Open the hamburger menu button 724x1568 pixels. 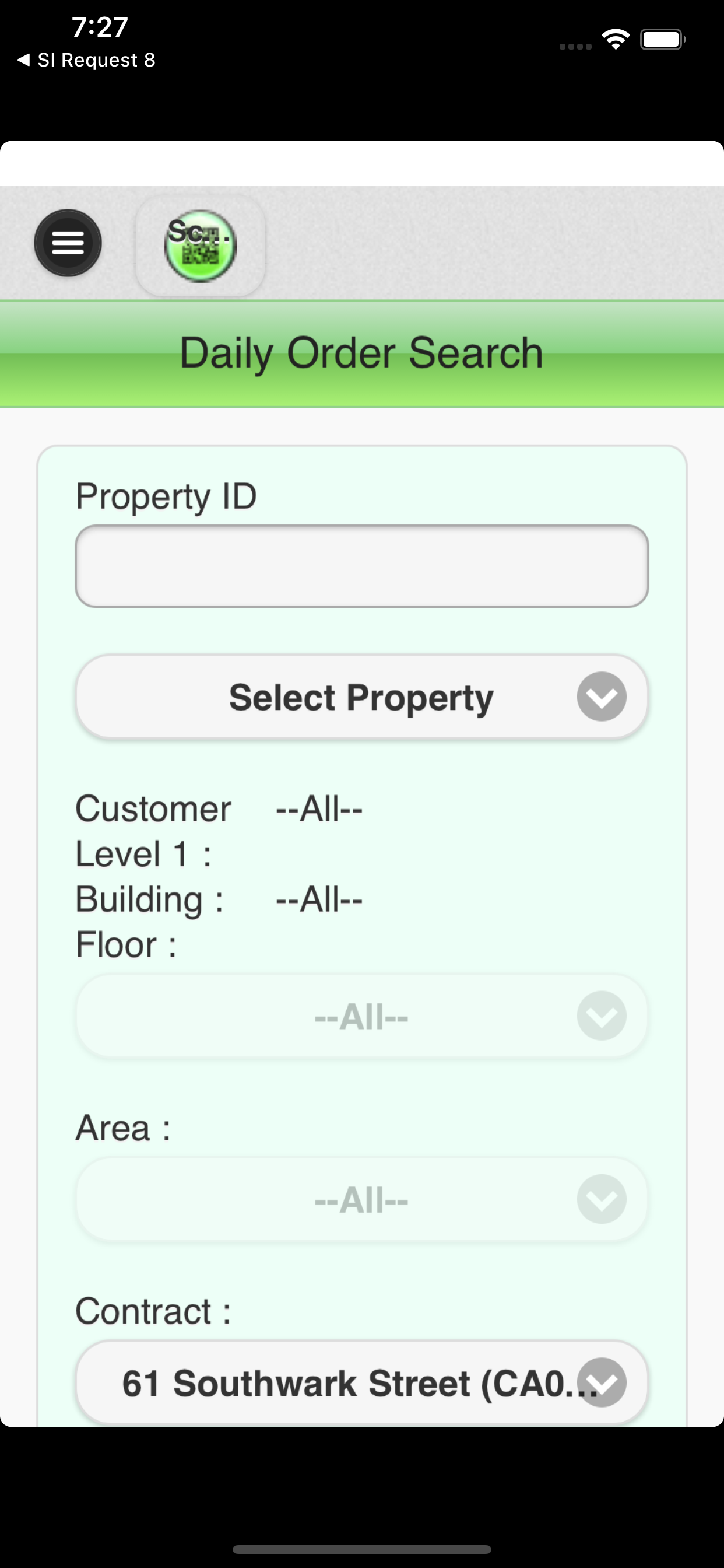click(68, 243)
